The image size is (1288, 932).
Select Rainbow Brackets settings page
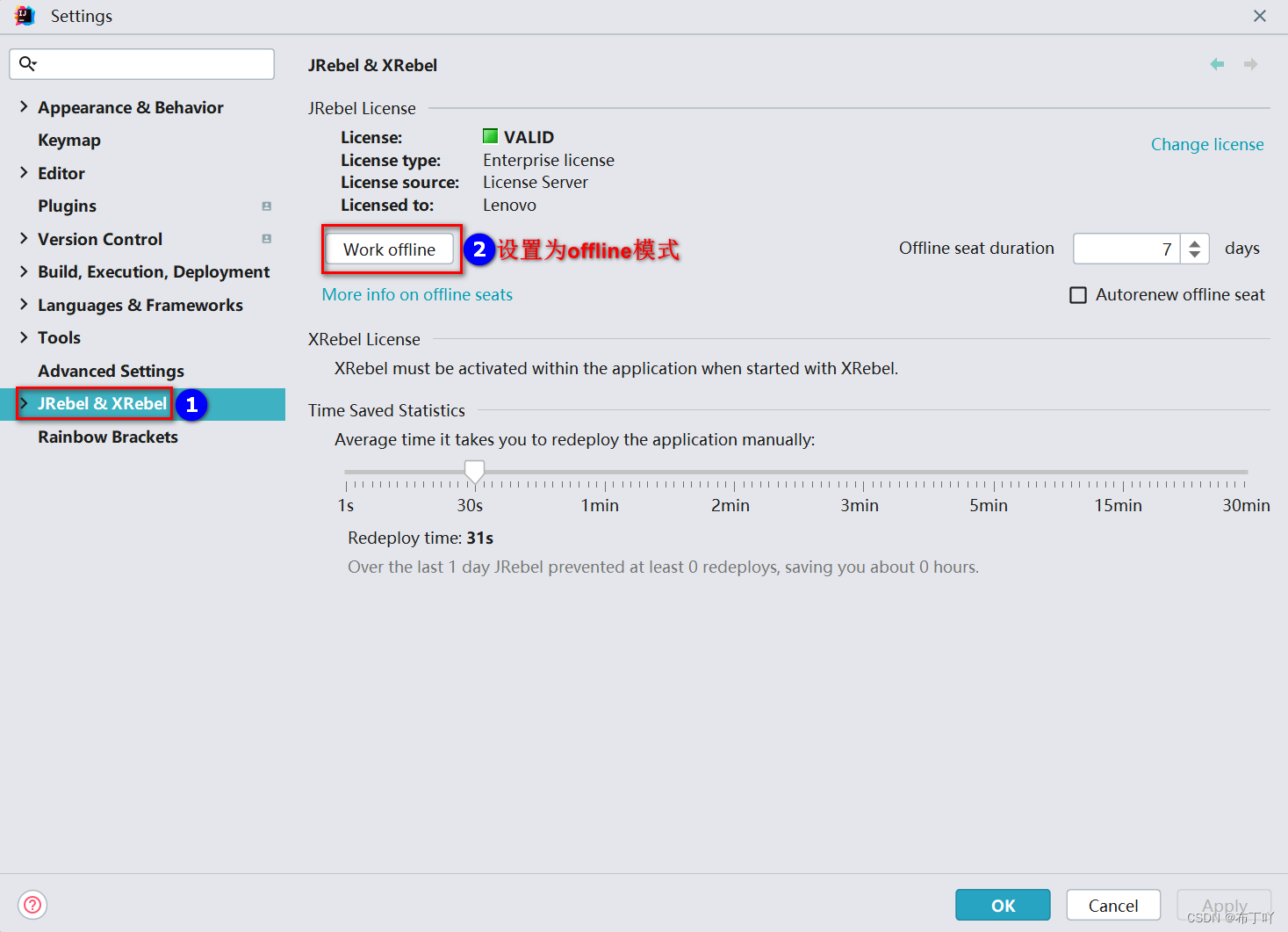click(108, 437)
